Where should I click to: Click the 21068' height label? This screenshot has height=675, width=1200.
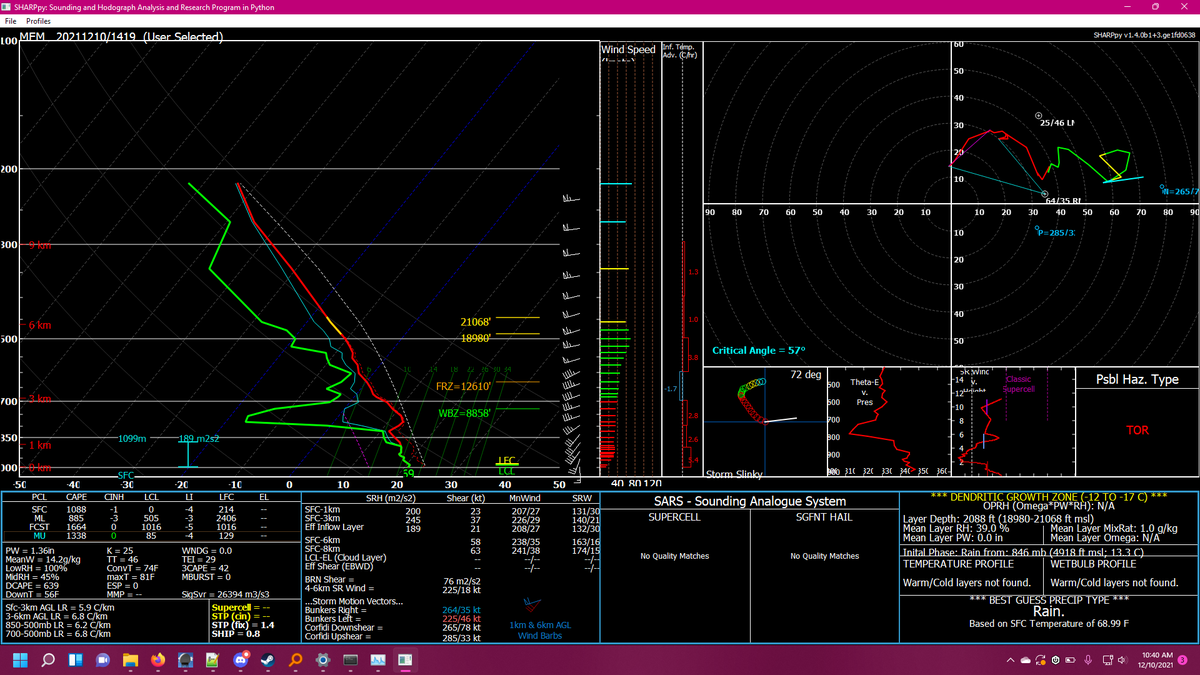pos(476,322)
